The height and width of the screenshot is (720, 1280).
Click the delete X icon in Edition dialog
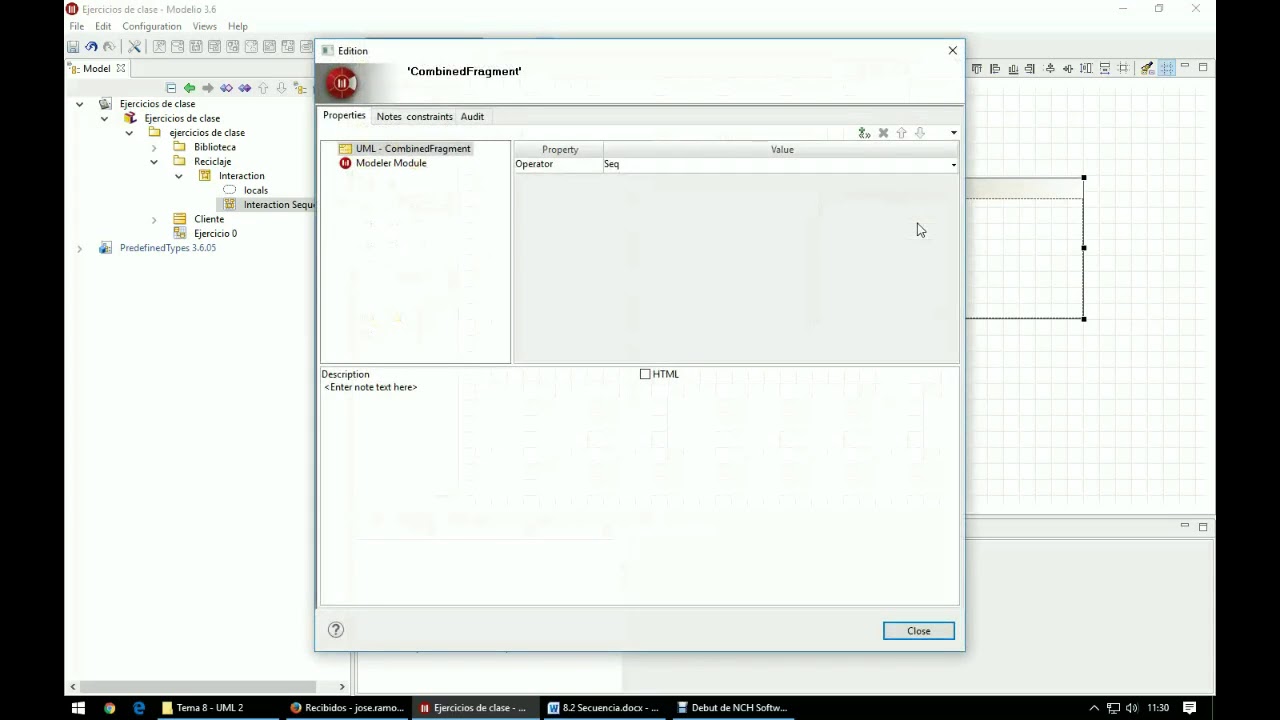click(x=883, y=133)
